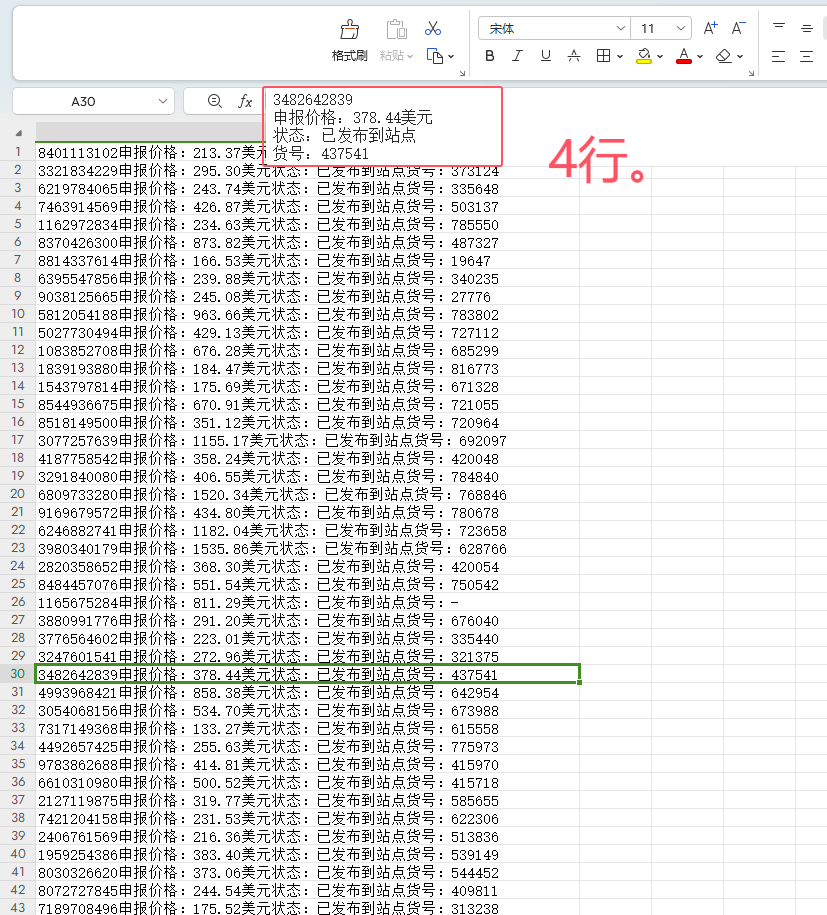Click the magnifier zoom icon beside fx
The width and height of the screenshot is (827, 915).
tap(214, 101)
